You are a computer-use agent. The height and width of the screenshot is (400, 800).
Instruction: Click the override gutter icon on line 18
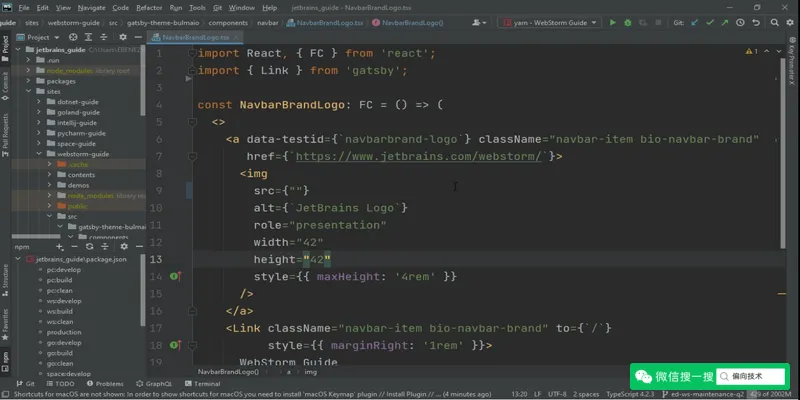coord(176,345)
